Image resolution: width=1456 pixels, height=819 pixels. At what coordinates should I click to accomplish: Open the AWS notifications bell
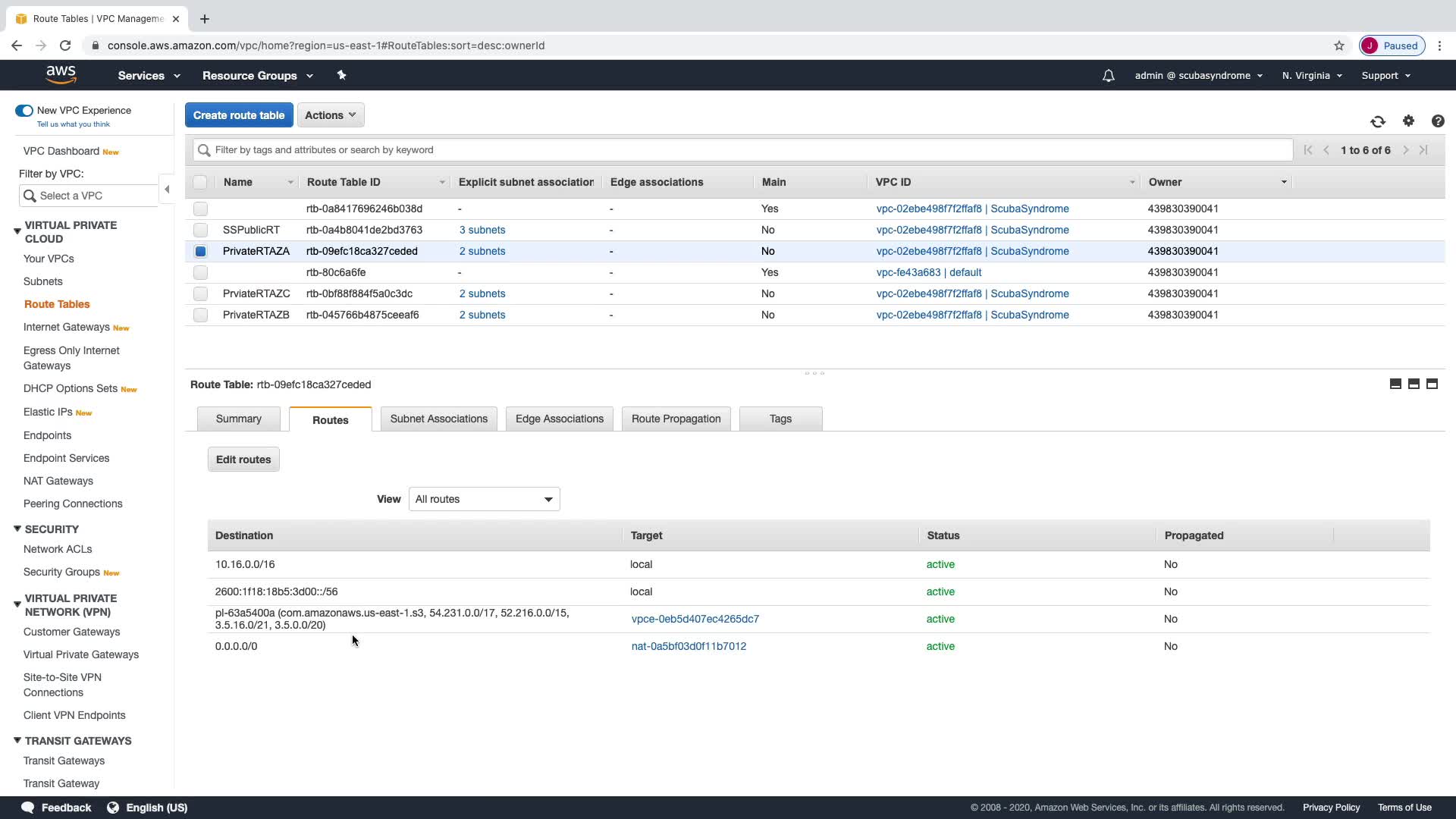coord(1108,76)
